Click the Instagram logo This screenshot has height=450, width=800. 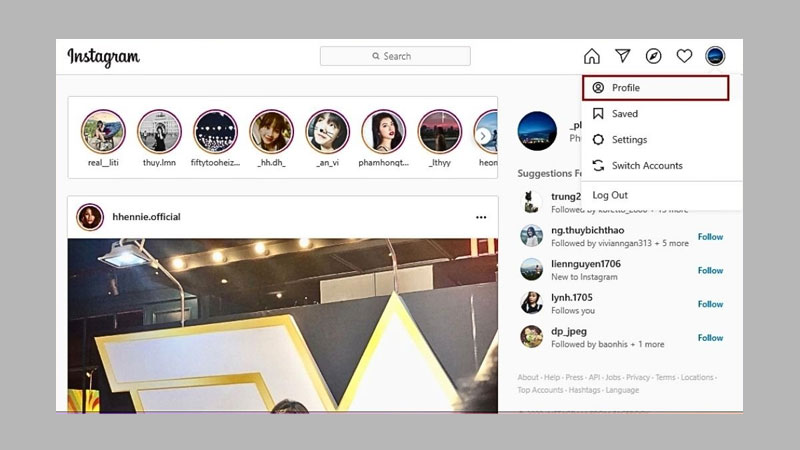[x=104, y=57]
